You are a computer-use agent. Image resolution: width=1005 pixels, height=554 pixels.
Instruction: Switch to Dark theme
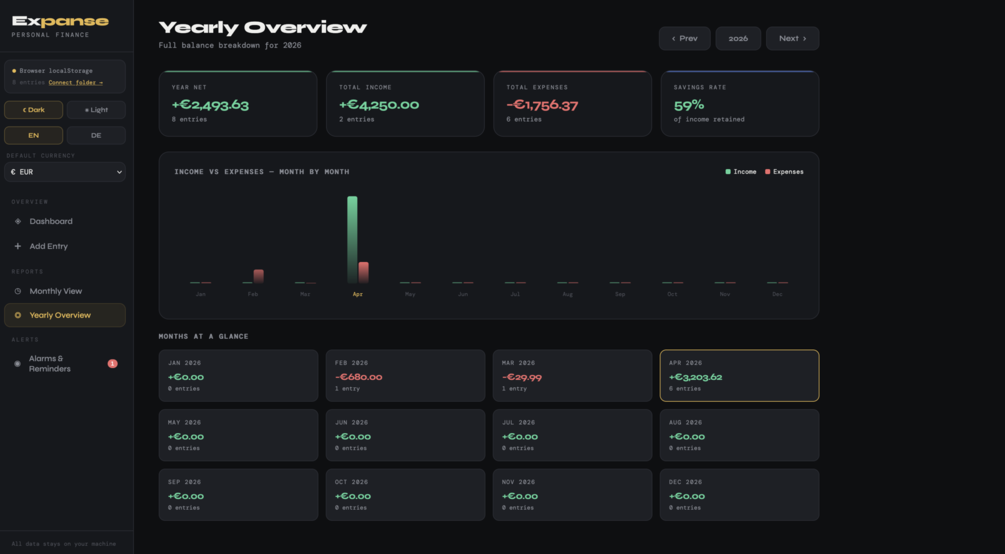[x=33, y=110]
